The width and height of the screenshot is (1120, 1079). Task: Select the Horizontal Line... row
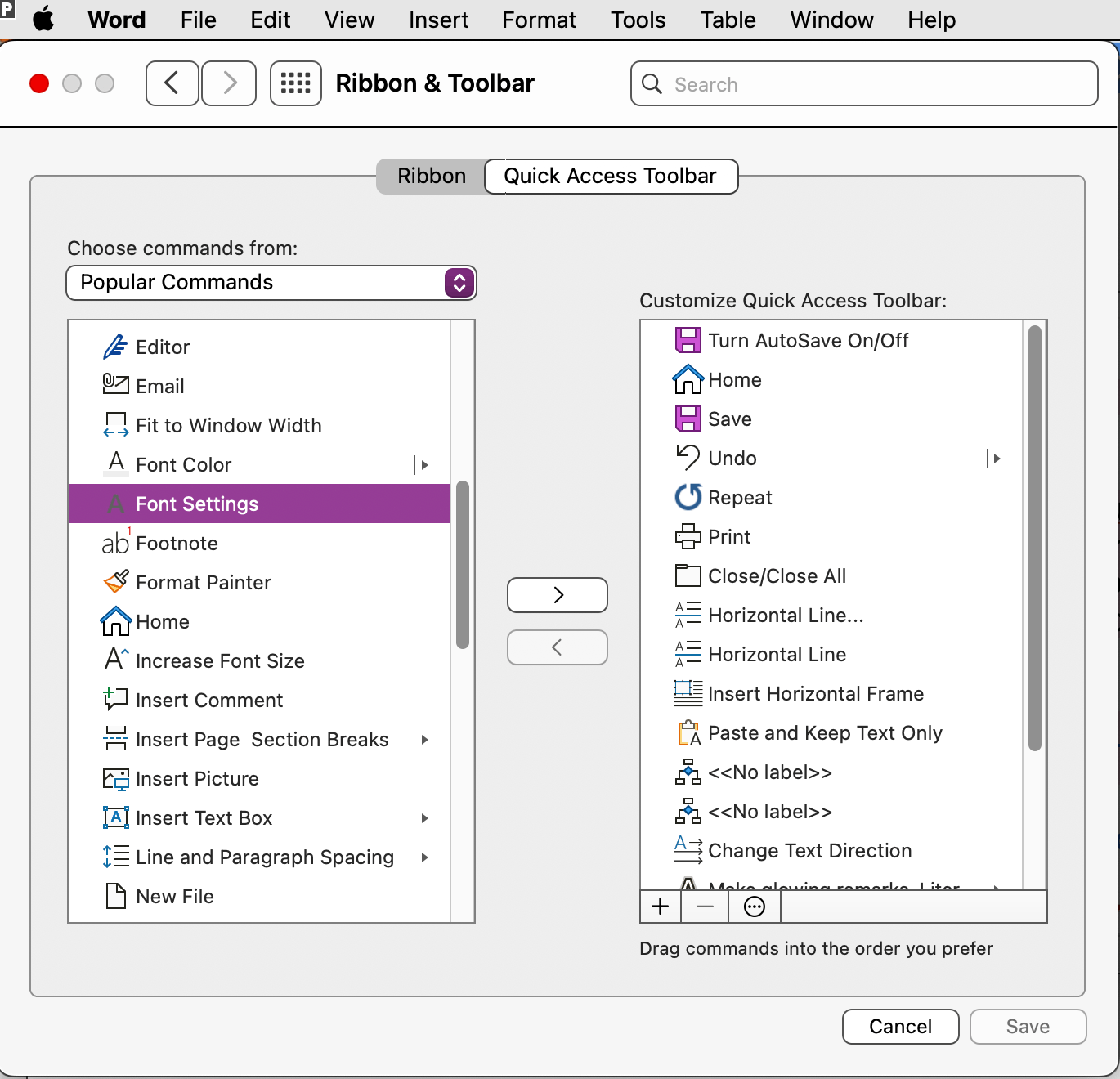[831, 615]
